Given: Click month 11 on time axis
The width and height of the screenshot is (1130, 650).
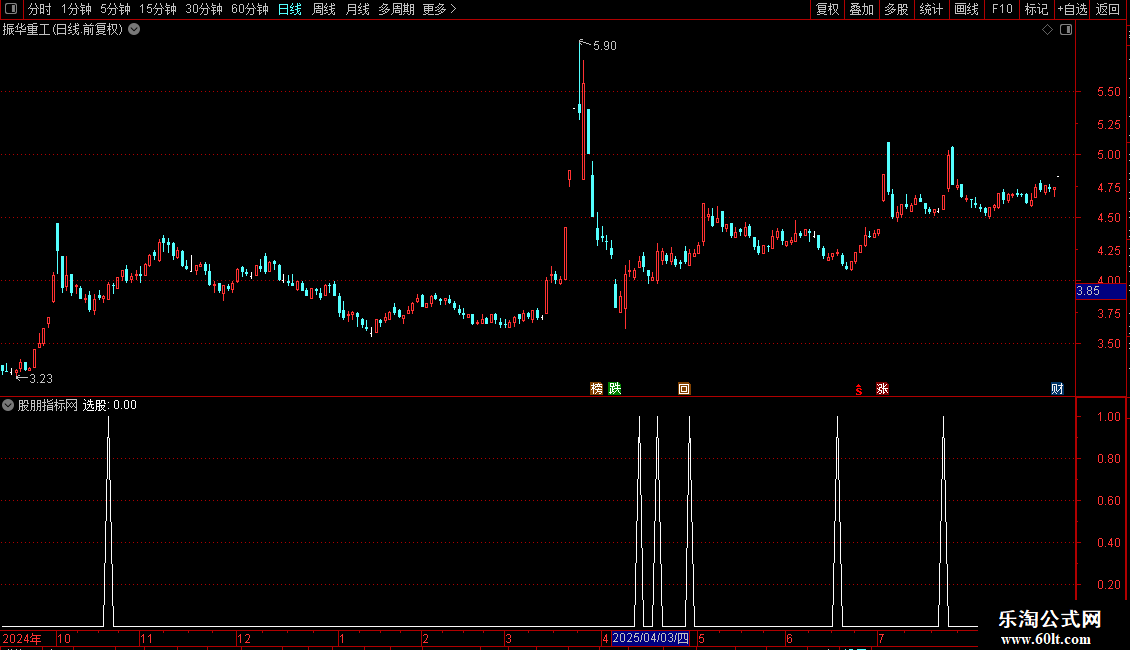Looking at the screenshot, I should 146,638.
